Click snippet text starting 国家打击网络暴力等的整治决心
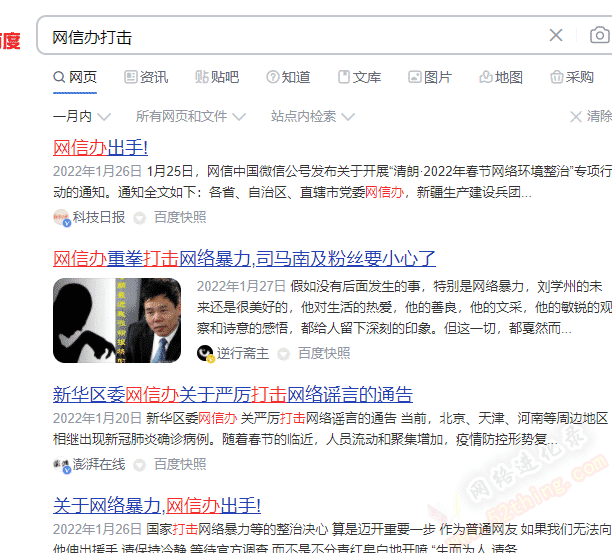This screenshot has height=553, width=612. pyautogui.click(x=237, y=529)
